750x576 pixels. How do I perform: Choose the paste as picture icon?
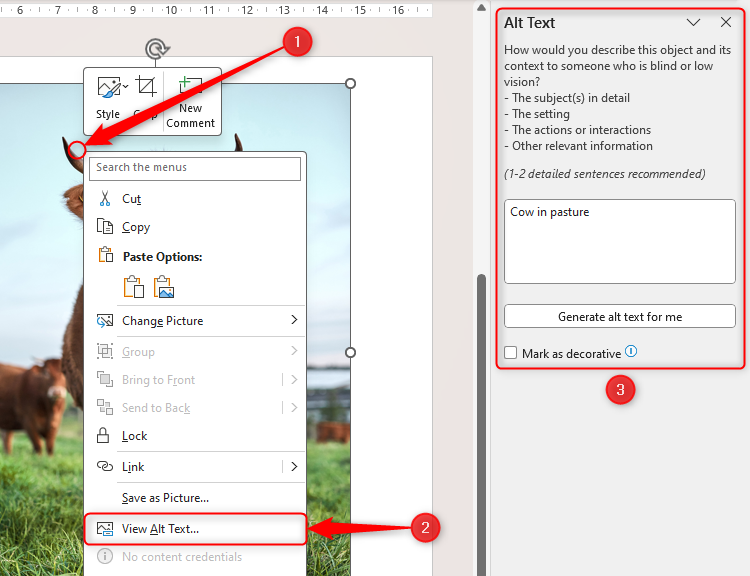click(164, 288)
